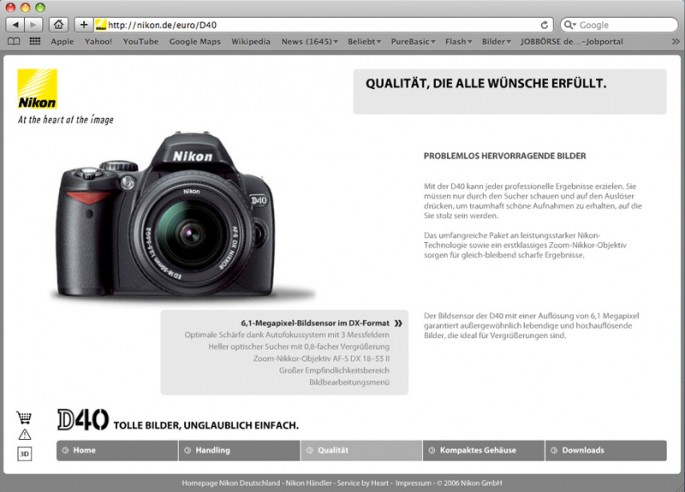Click the favicon in the address bar
This screenshot has width=685, height=492.
tap(101, 25)
